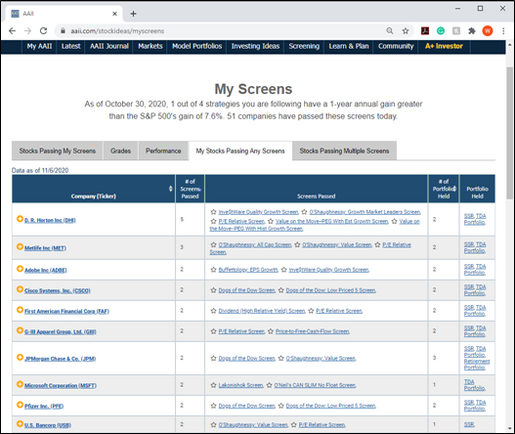Toggle star for O'Shaughnessy All Cap Screen
Screen dimensions: 515x434
click(213, 245)
